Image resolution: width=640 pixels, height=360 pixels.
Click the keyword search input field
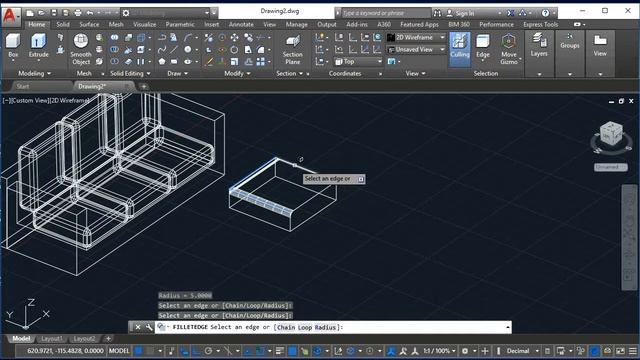(x=386, y=13)
